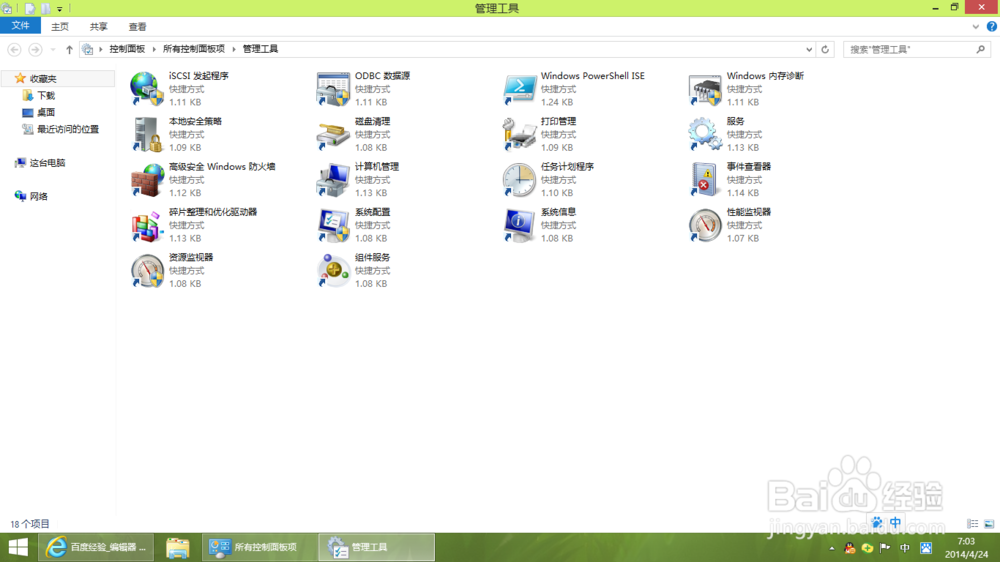The height and width of the screenshot is (562, 1000).
Task: Click the Forward navigation arrow
Action: (x=35, y=49)
